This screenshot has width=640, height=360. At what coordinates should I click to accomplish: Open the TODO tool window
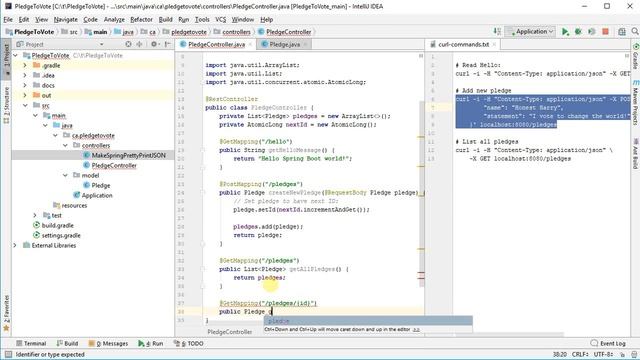pos(189,344)
